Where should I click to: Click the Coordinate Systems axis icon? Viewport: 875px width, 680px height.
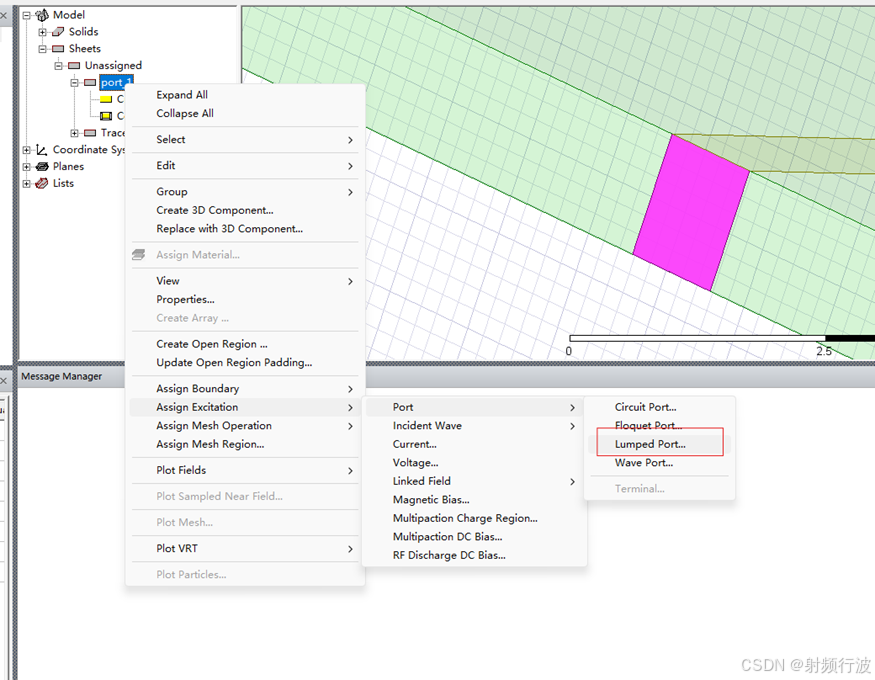[x=42, y=149]
